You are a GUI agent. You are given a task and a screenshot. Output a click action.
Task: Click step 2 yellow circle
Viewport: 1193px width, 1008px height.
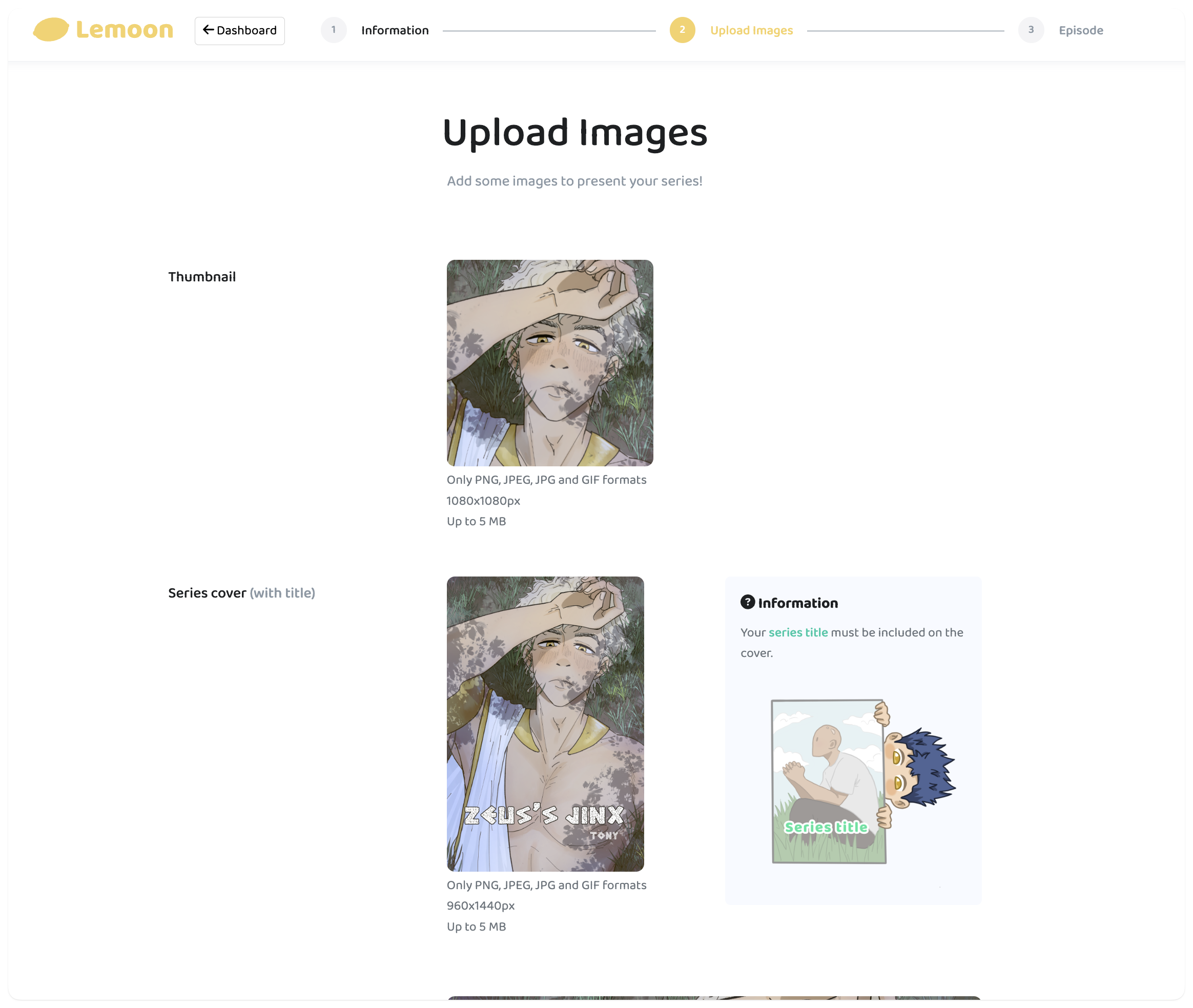coord(682,30)
